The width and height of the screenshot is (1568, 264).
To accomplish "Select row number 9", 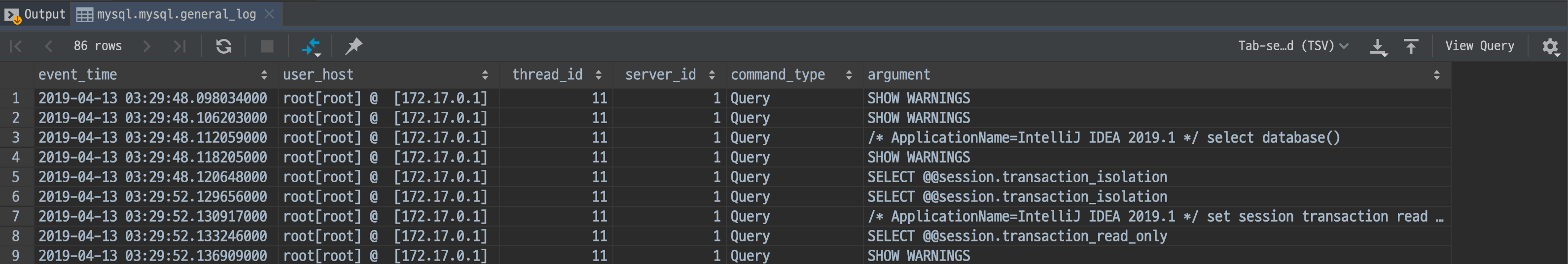I will (x=16, y=256).
